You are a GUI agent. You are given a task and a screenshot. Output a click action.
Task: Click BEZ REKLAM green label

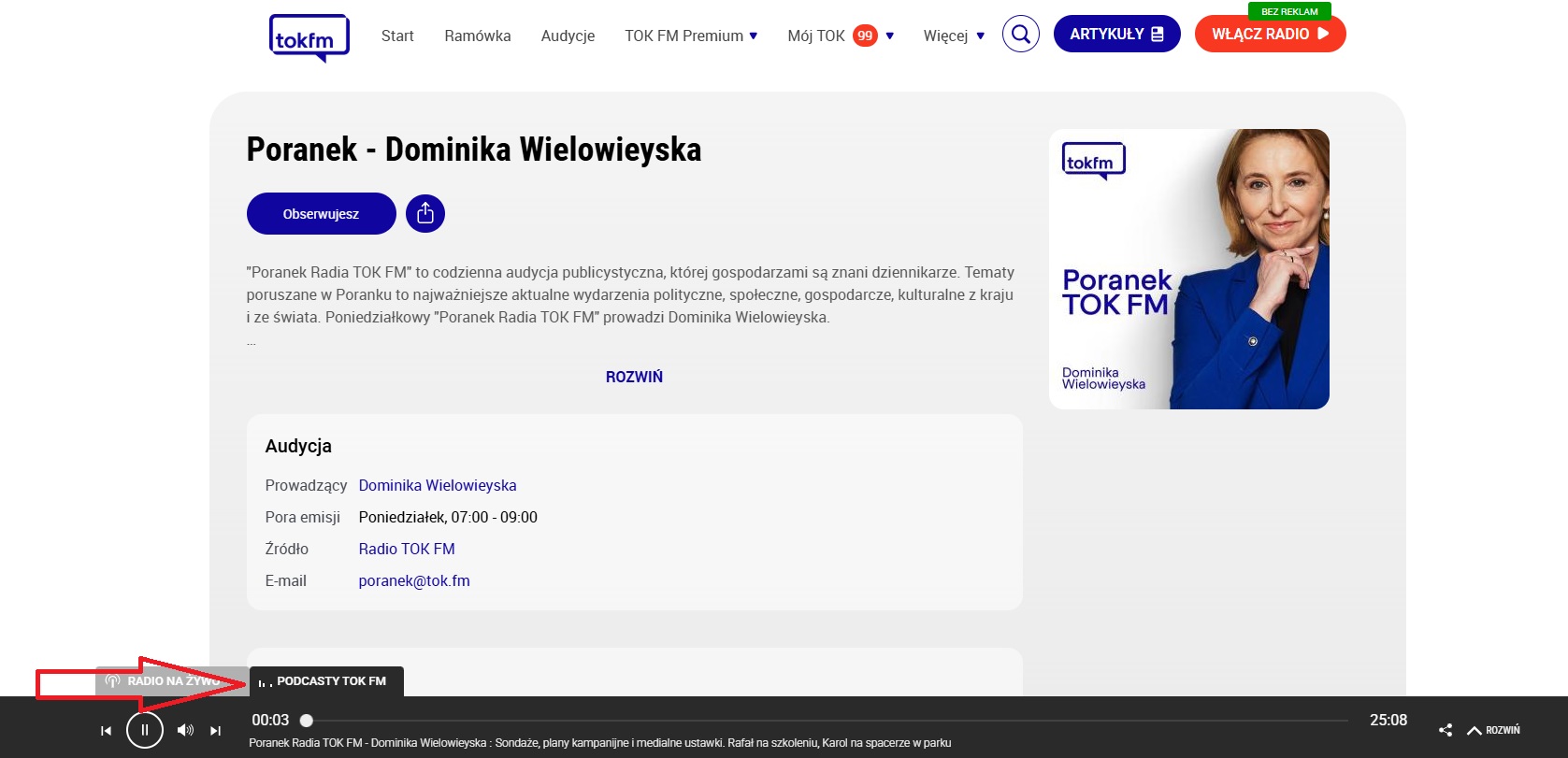(x=1289, y=11)
